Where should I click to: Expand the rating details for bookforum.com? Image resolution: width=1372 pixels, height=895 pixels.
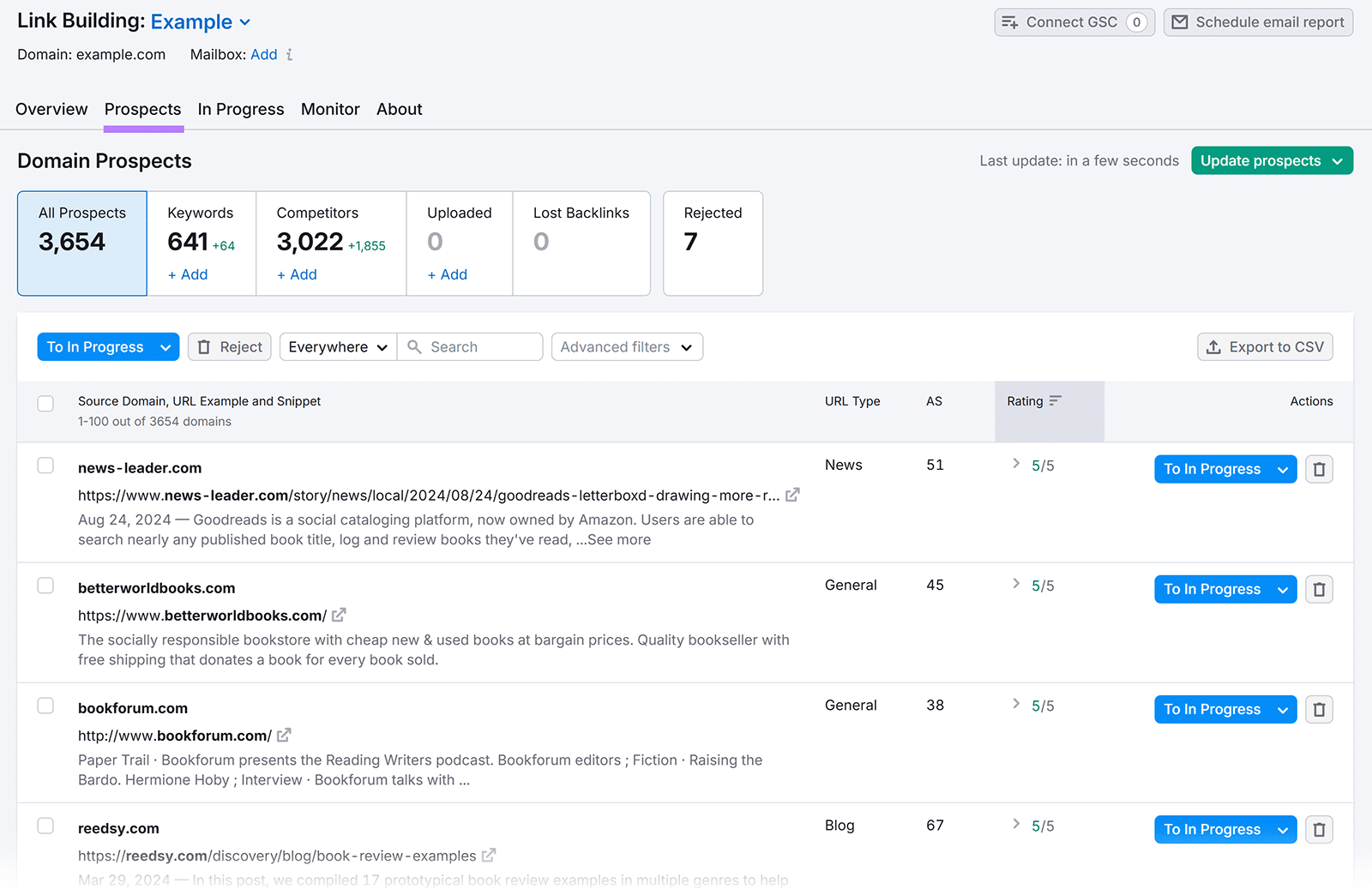[x=1015, y=706]
